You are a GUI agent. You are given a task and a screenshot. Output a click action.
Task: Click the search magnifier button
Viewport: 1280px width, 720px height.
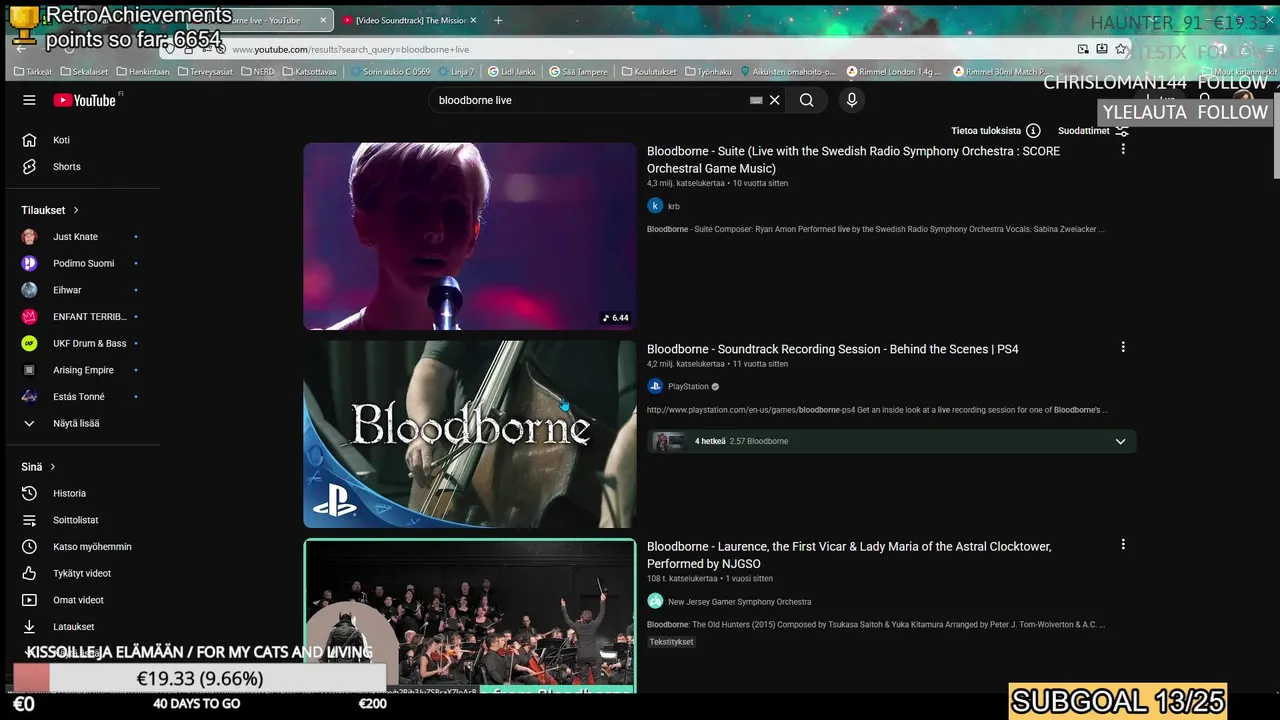click(806, 100)
